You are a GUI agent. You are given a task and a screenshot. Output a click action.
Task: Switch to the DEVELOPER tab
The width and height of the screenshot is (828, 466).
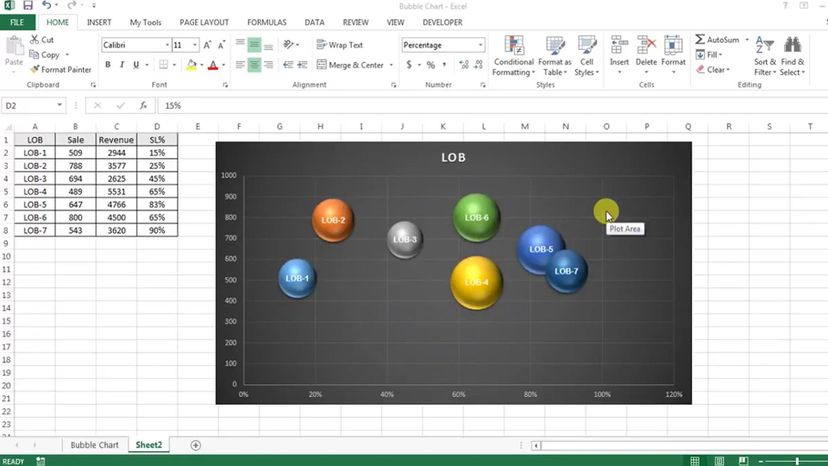[x=443, y=22]
